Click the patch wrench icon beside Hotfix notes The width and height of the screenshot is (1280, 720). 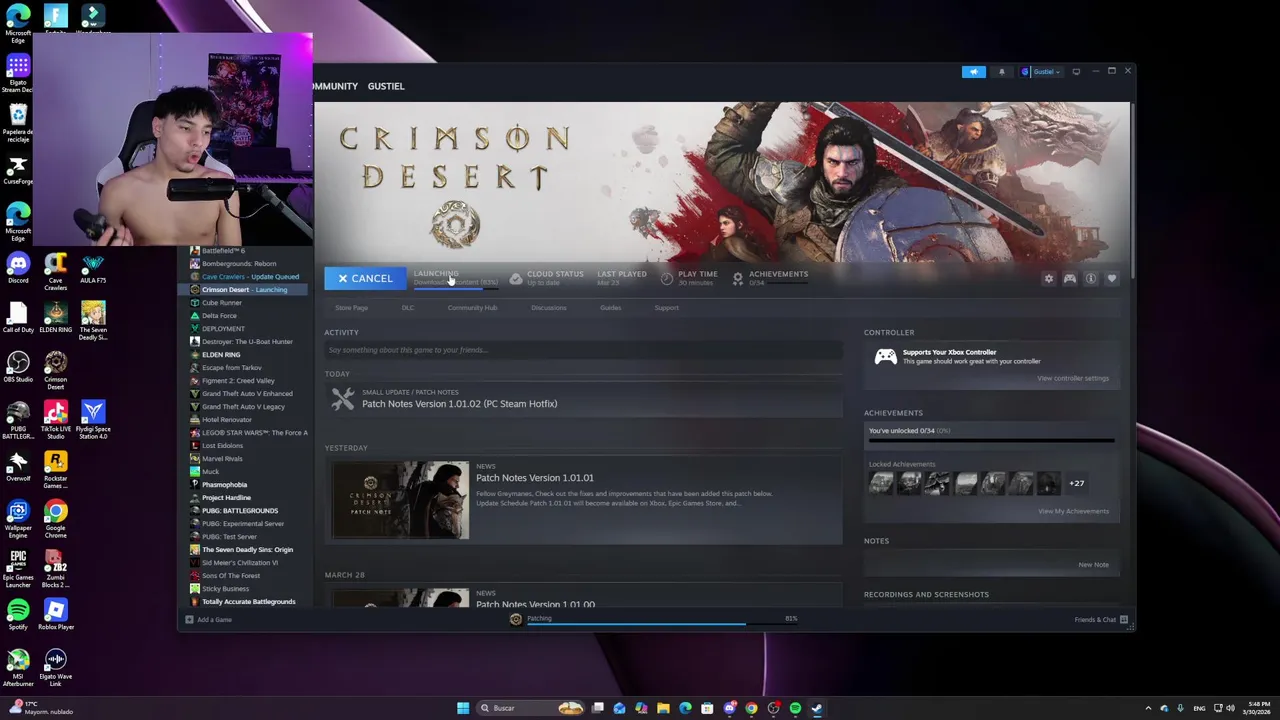click(x=343, y=399)
